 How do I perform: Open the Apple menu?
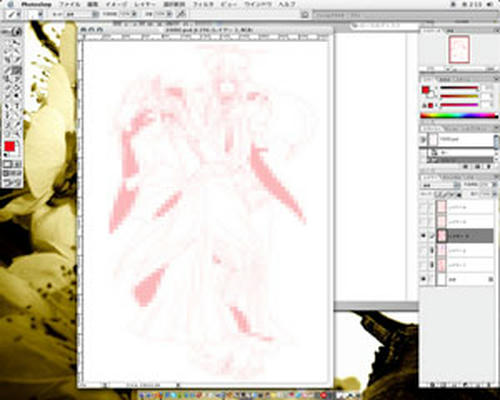point(10,5)
